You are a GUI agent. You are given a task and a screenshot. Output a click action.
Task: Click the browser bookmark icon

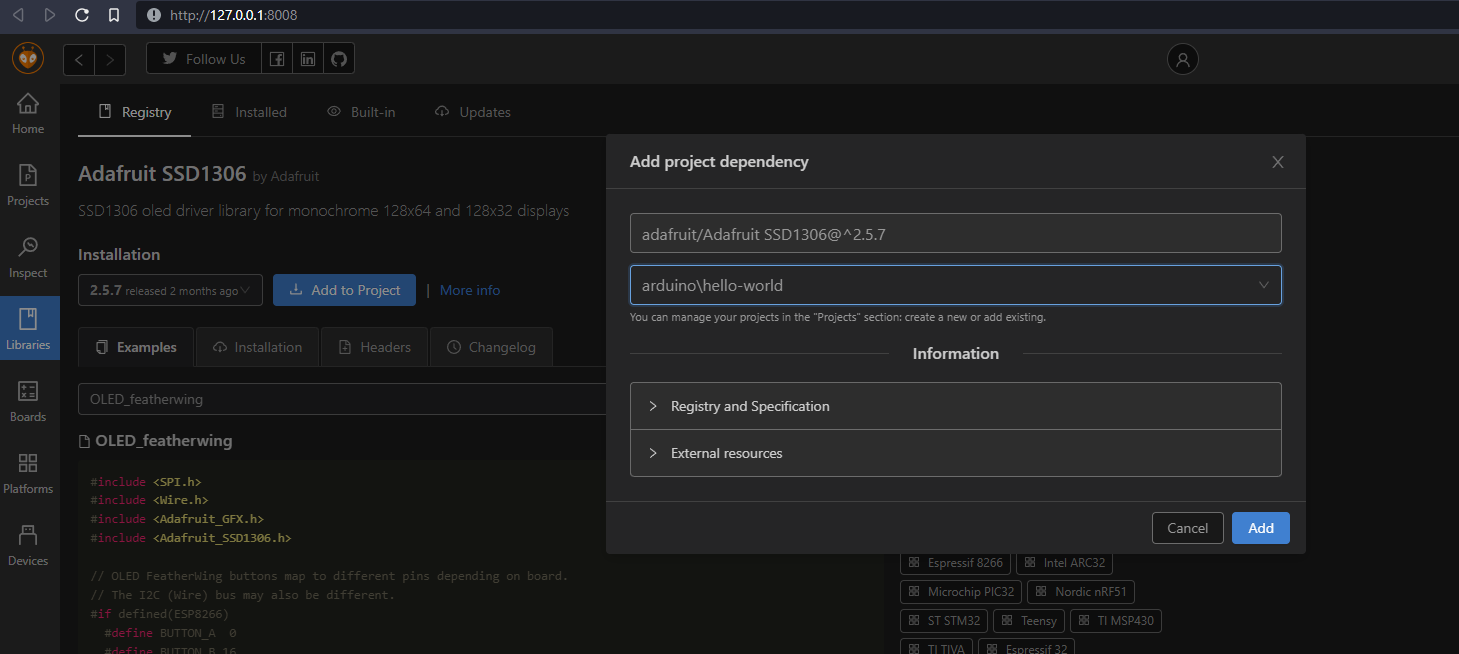point(114,15)
